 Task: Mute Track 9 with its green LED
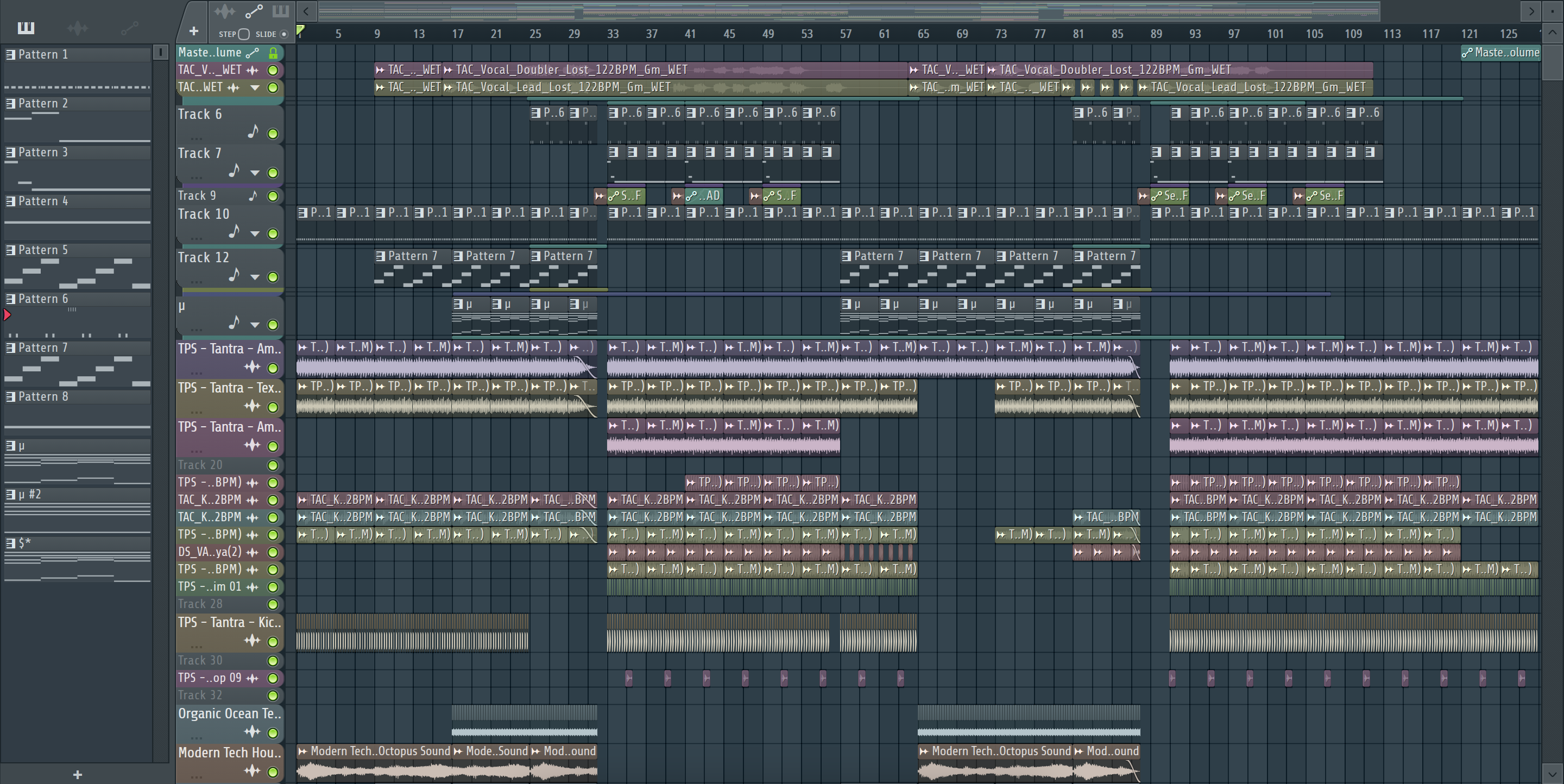tap(273, 196)
